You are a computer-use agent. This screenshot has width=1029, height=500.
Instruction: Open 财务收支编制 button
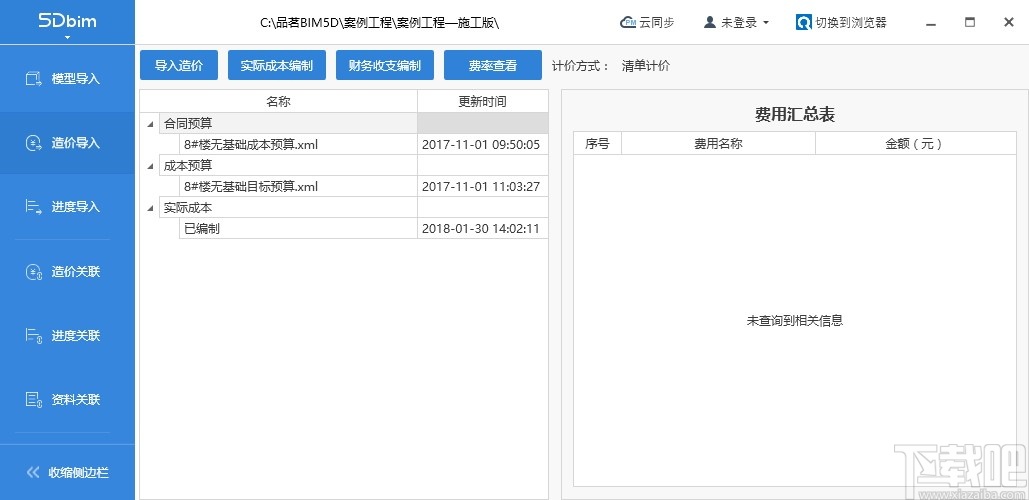[385, 65]
